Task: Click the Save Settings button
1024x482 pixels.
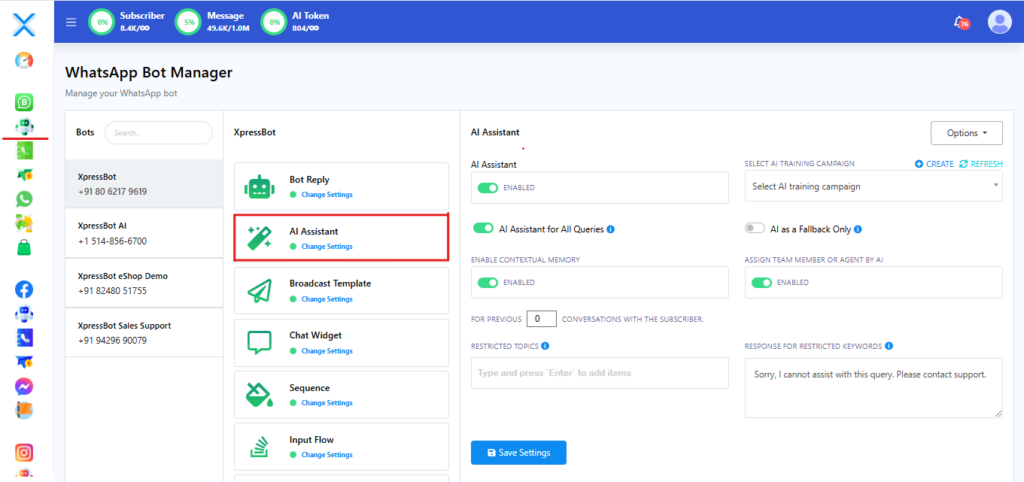Action: click(518, 453)
